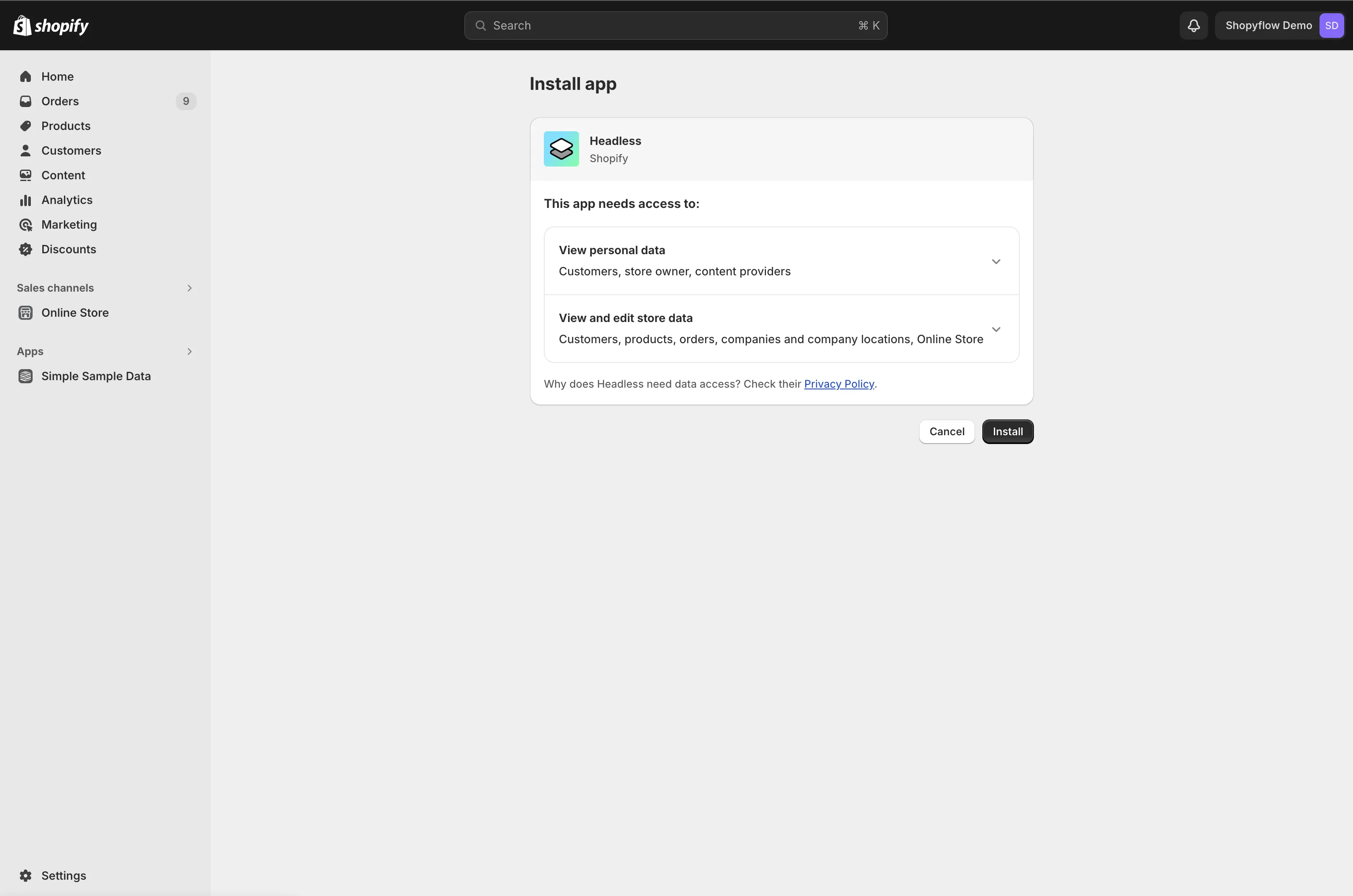Click the Headless app logo
Viewport: 1353px width, 896px height.
pyautogui.click(x=561, y=149)
